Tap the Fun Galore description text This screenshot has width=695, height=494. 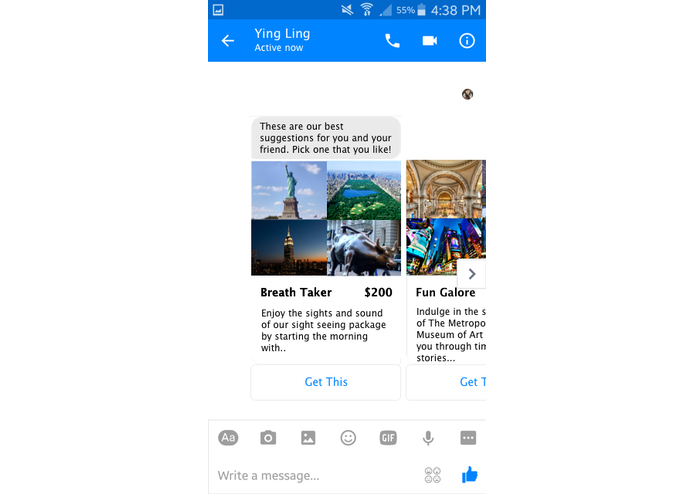451,335
